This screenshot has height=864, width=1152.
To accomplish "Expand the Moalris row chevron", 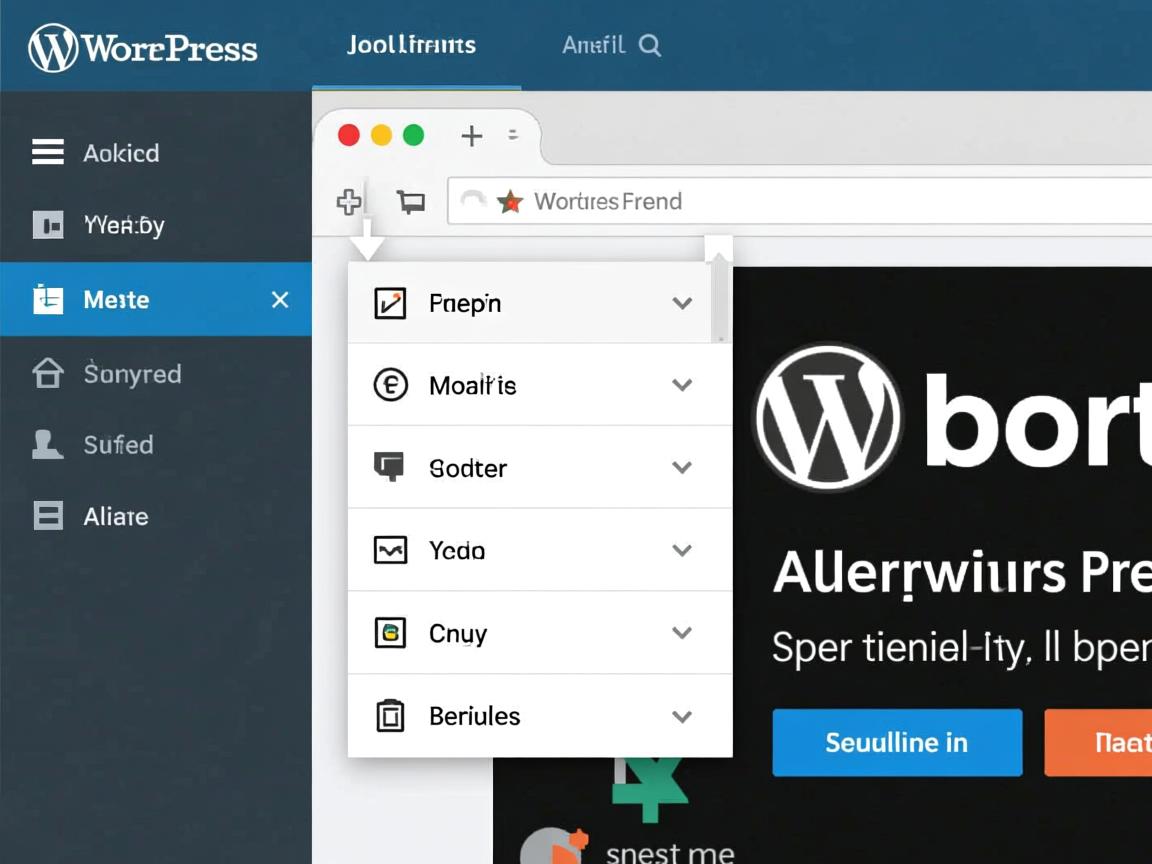I will [682, 385].
